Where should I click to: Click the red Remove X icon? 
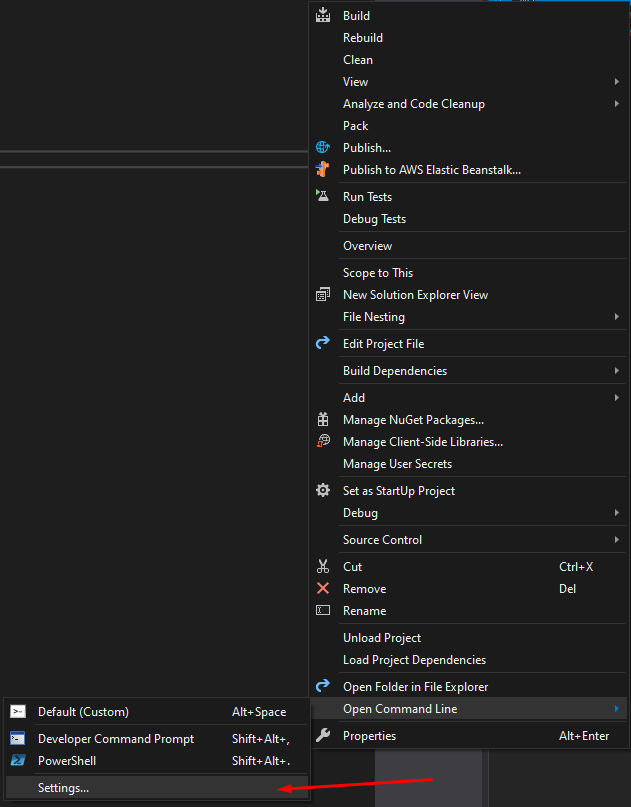coord(322,588)
